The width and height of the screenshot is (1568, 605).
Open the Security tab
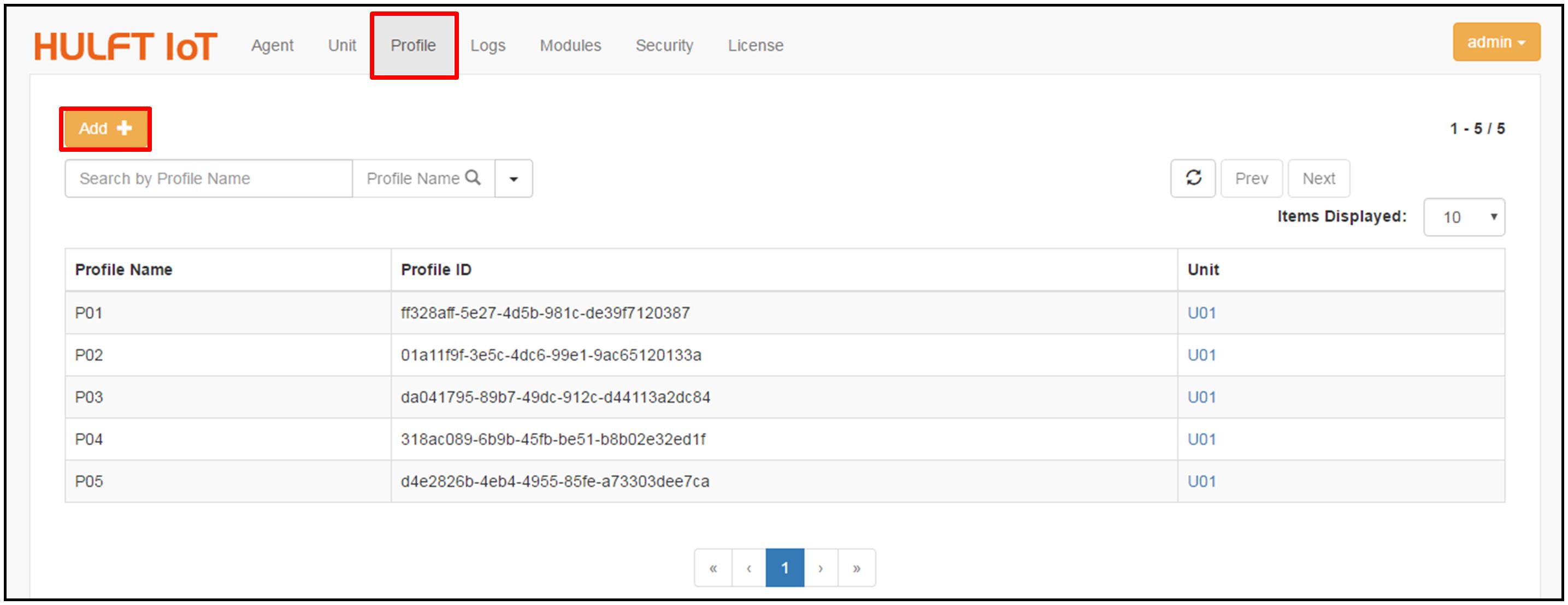(x=664, y=46)
